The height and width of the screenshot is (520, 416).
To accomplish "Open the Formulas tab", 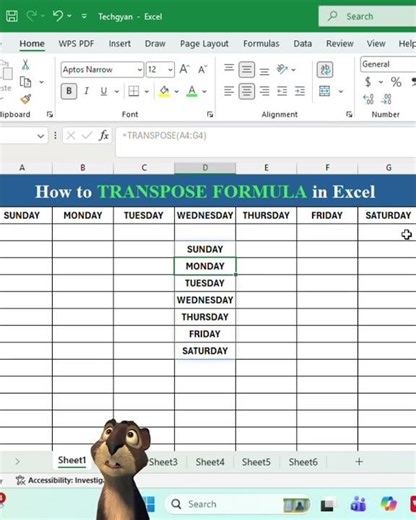I will pos(261,44).
